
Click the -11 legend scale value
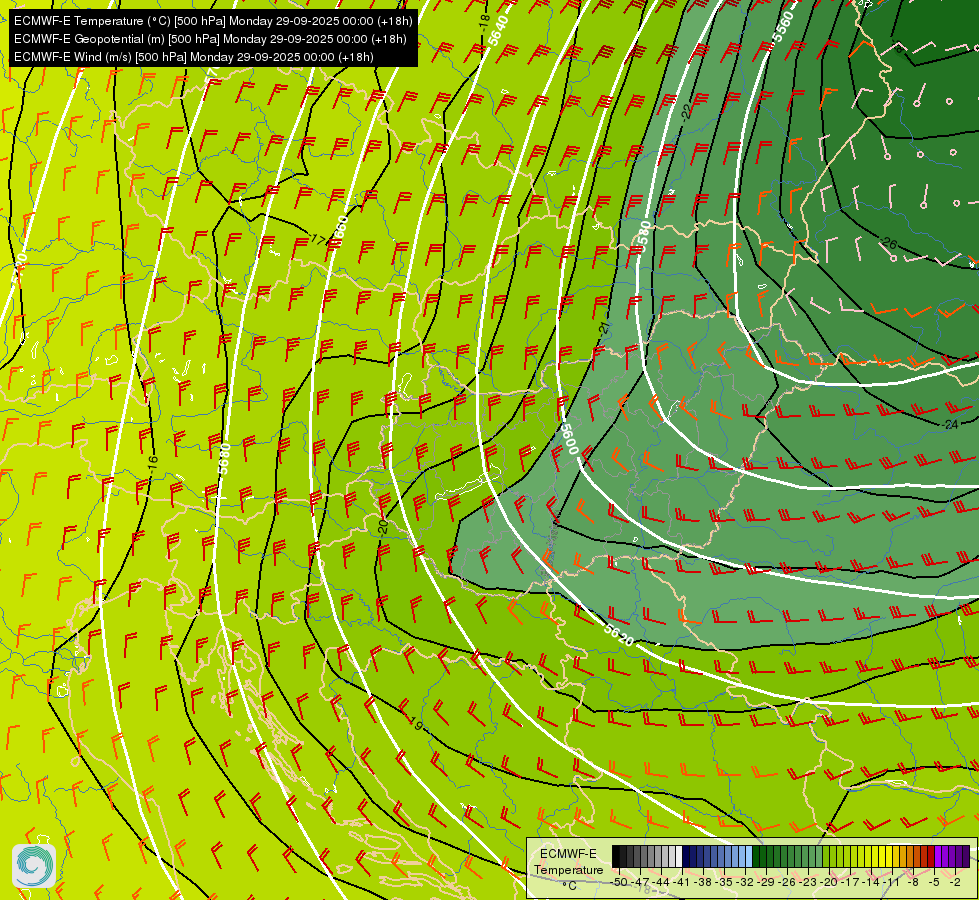891,882
